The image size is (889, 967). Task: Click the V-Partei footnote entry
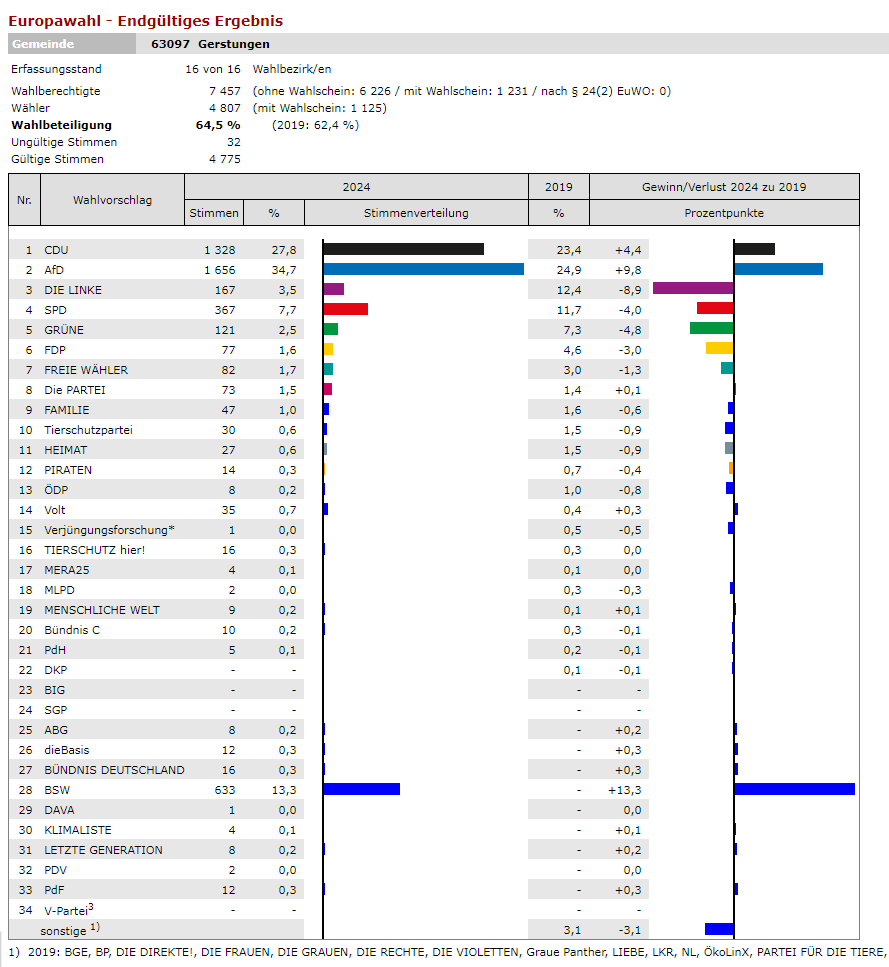click(68, 910)
